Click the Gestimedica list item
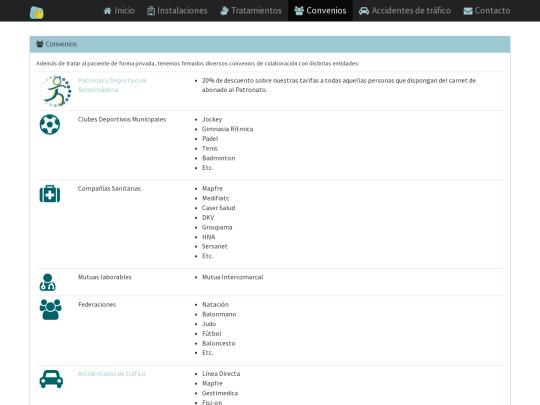Image resolution: width=540 pixels, height=405 pixels. pos(220,393)
